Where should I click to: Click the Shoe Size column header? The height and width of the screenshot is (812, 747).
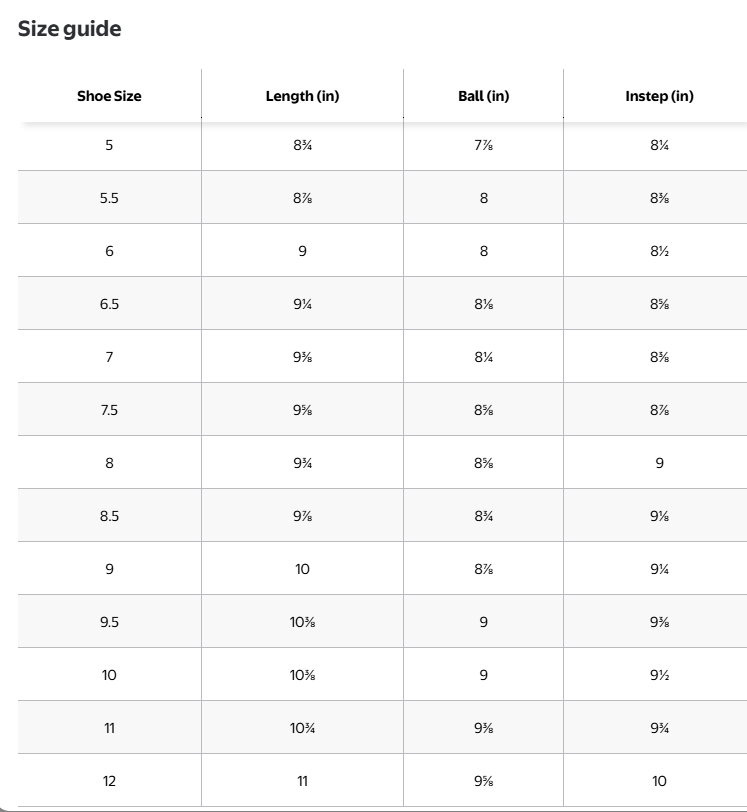point(109,96)
